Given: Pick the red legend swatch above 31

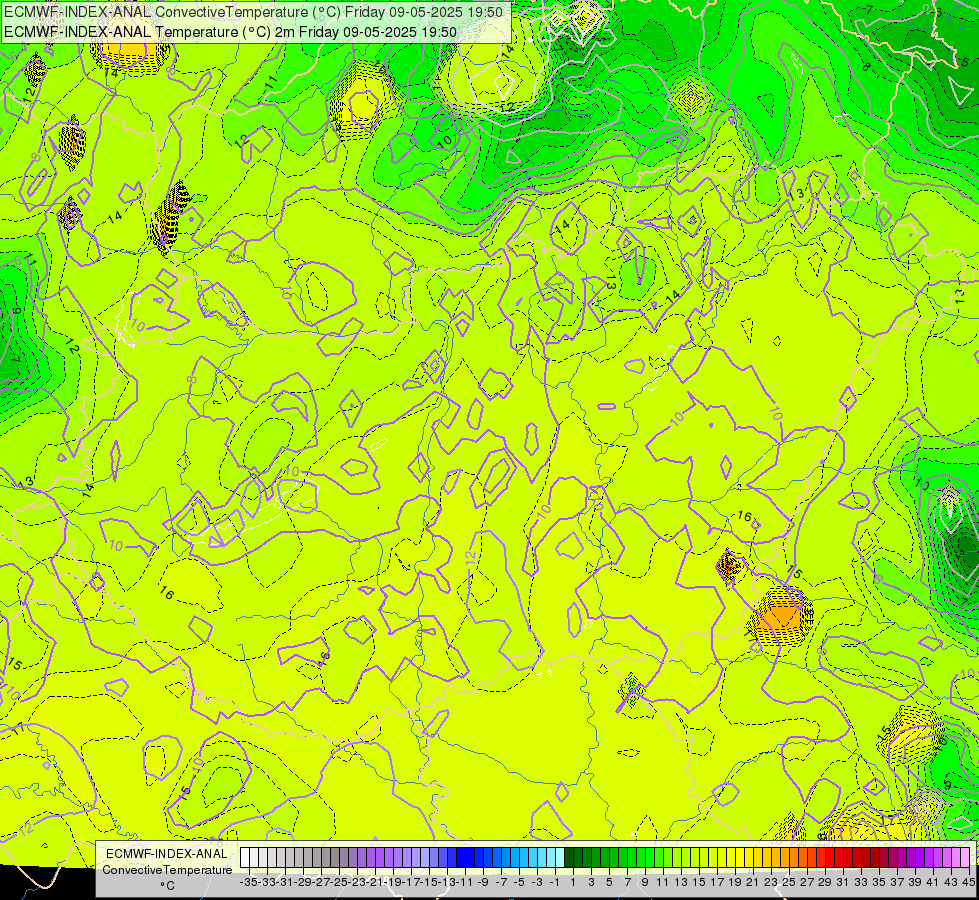Looking at the screenshot, I should click(839, 857).
